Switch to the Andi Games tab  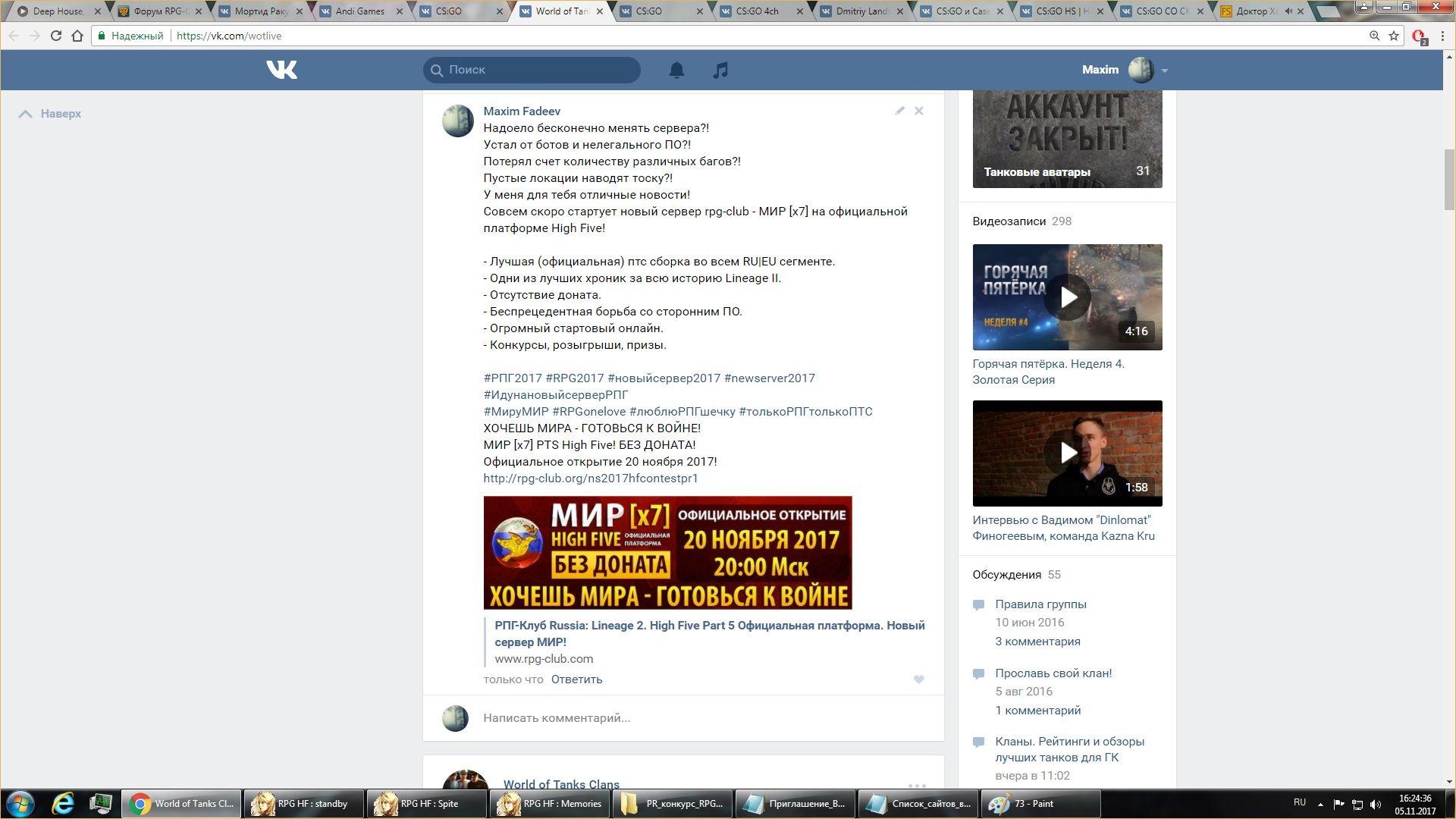360,11
